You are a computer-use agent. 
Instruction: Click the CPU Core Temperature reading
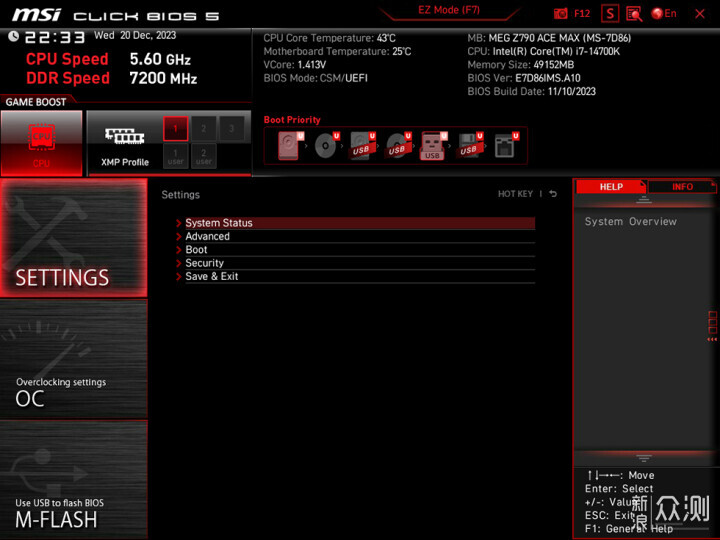329,38
